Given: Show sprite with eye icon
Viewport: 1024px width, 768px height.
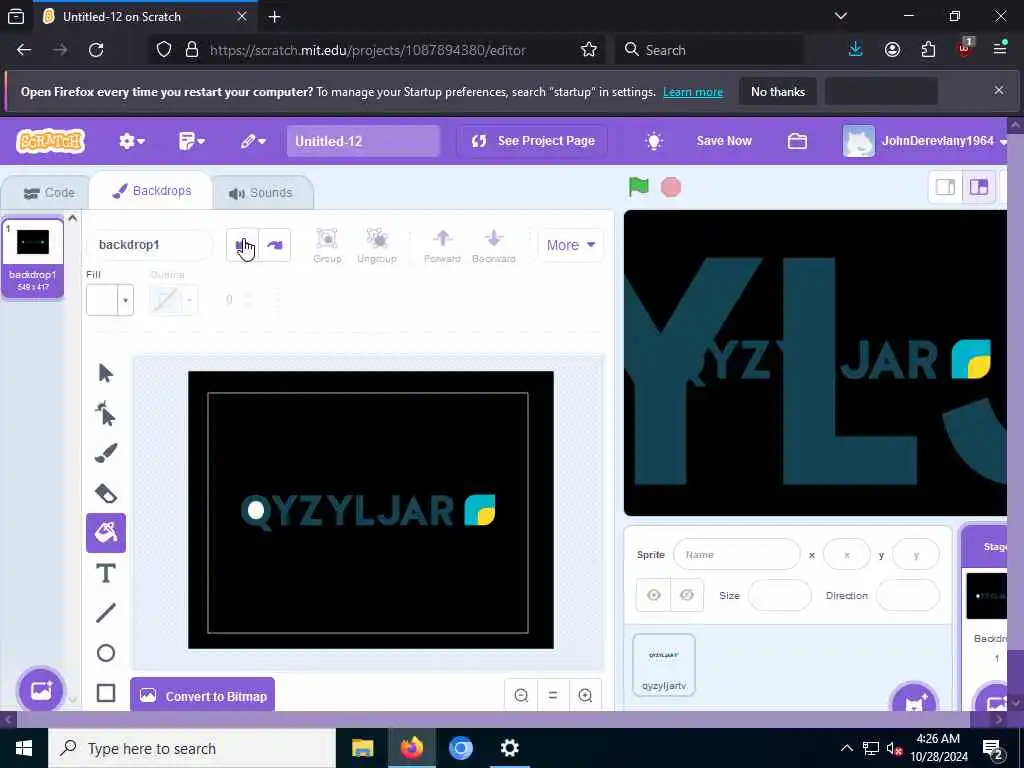Looking at the screenshot, I should (x=654, y=595).
